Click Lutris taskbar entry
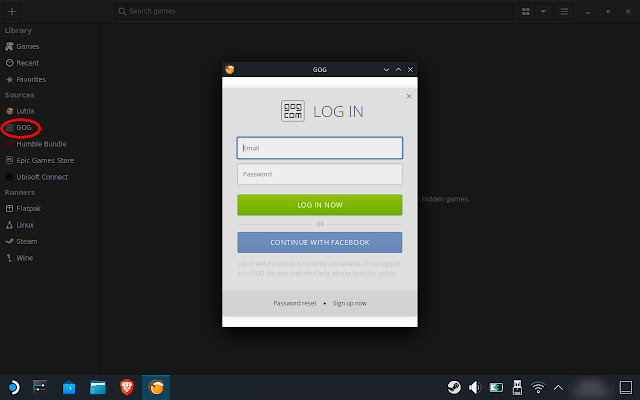Viewport: 640px width, 400px height. point(156,387)
